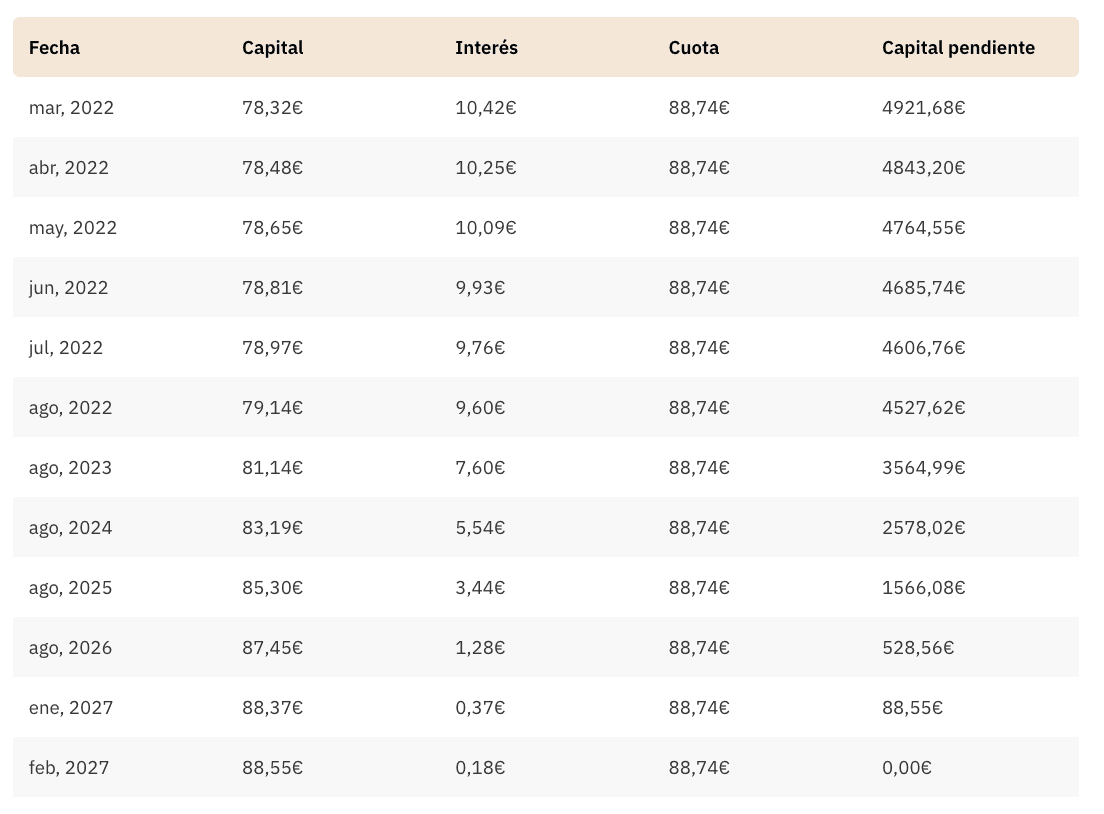Select the Capital pendiente column header

click(x=958, y=48)
